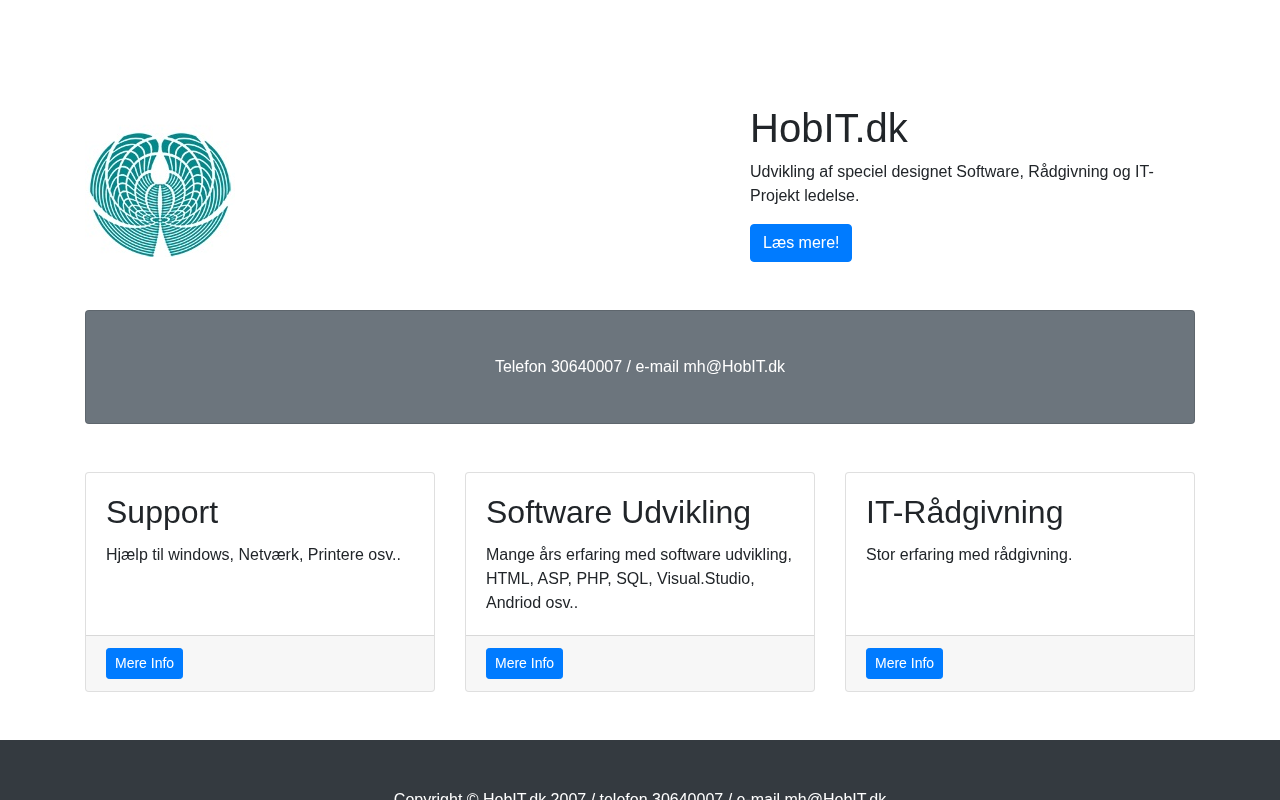Click the Support card heading

(x=162, y=512)
